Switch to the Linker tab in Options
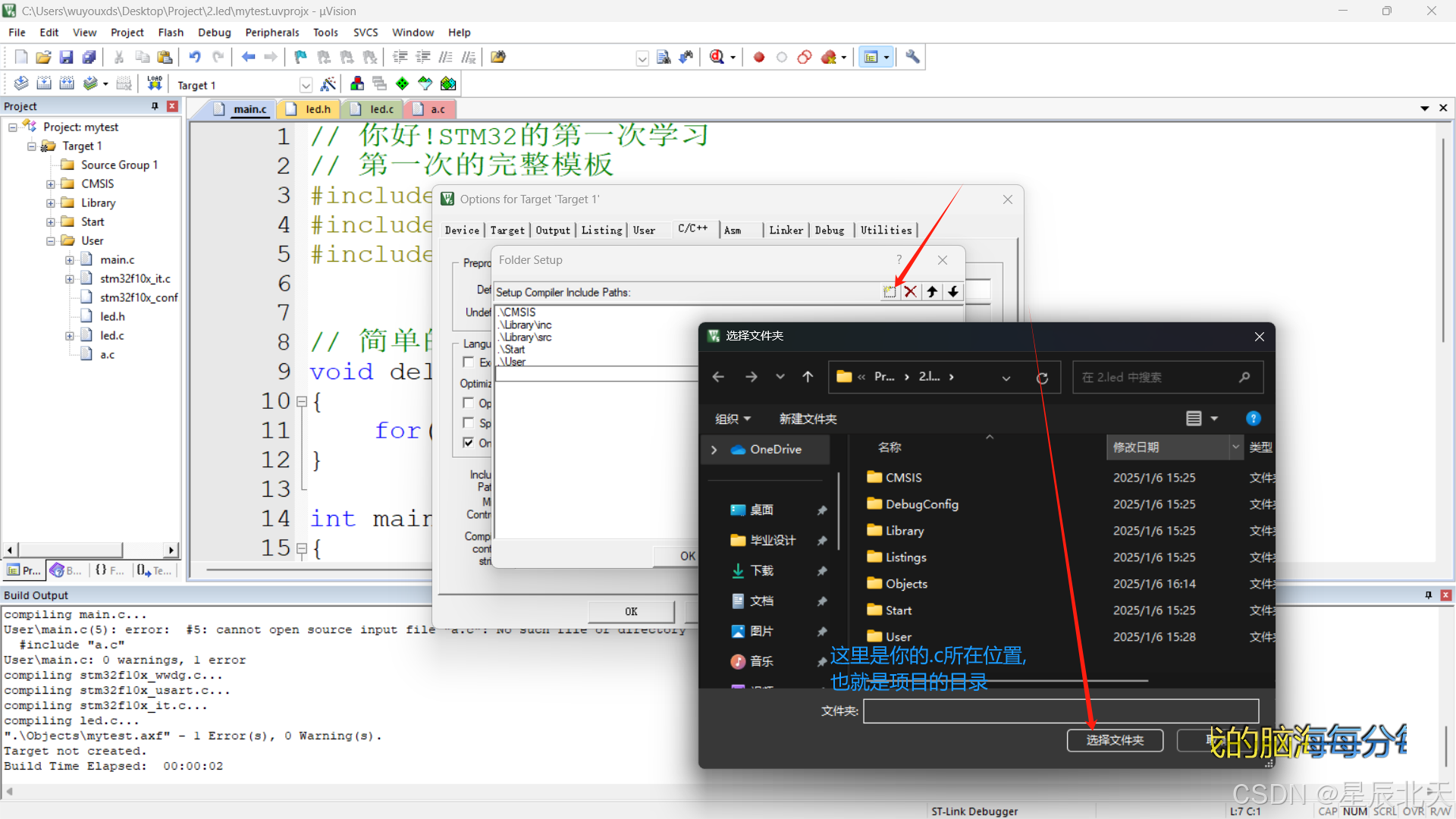1456x819 pixels. tap(786, 231)
